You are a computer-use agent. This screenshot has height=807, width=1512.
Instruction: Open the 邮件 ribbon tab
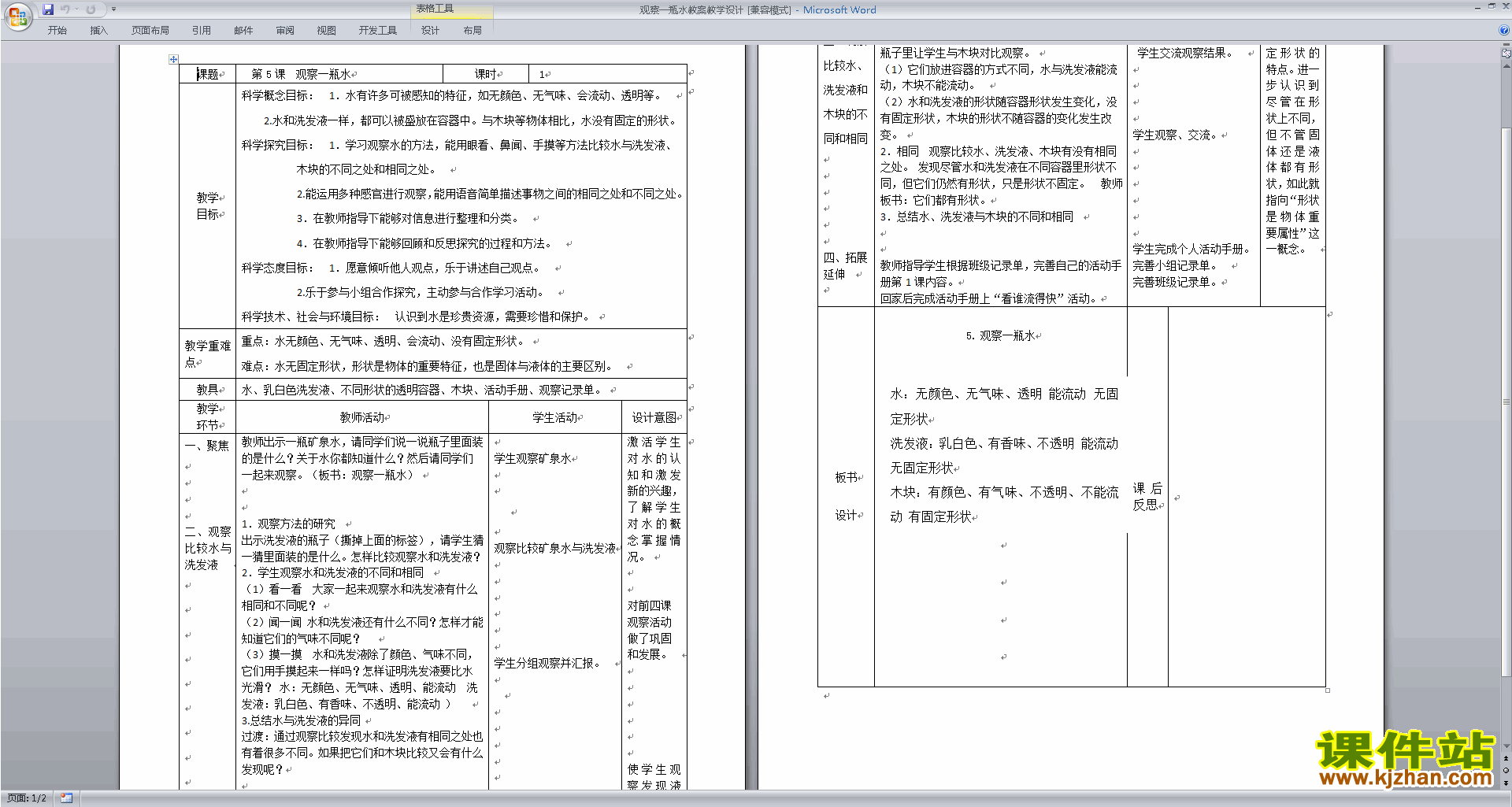tap(243, 31)
